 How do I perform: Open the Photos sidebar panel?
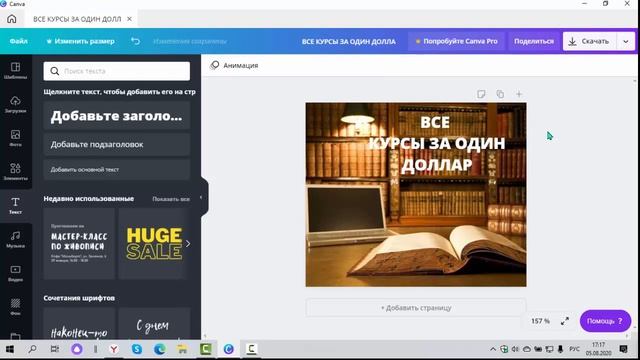point(16,138)
